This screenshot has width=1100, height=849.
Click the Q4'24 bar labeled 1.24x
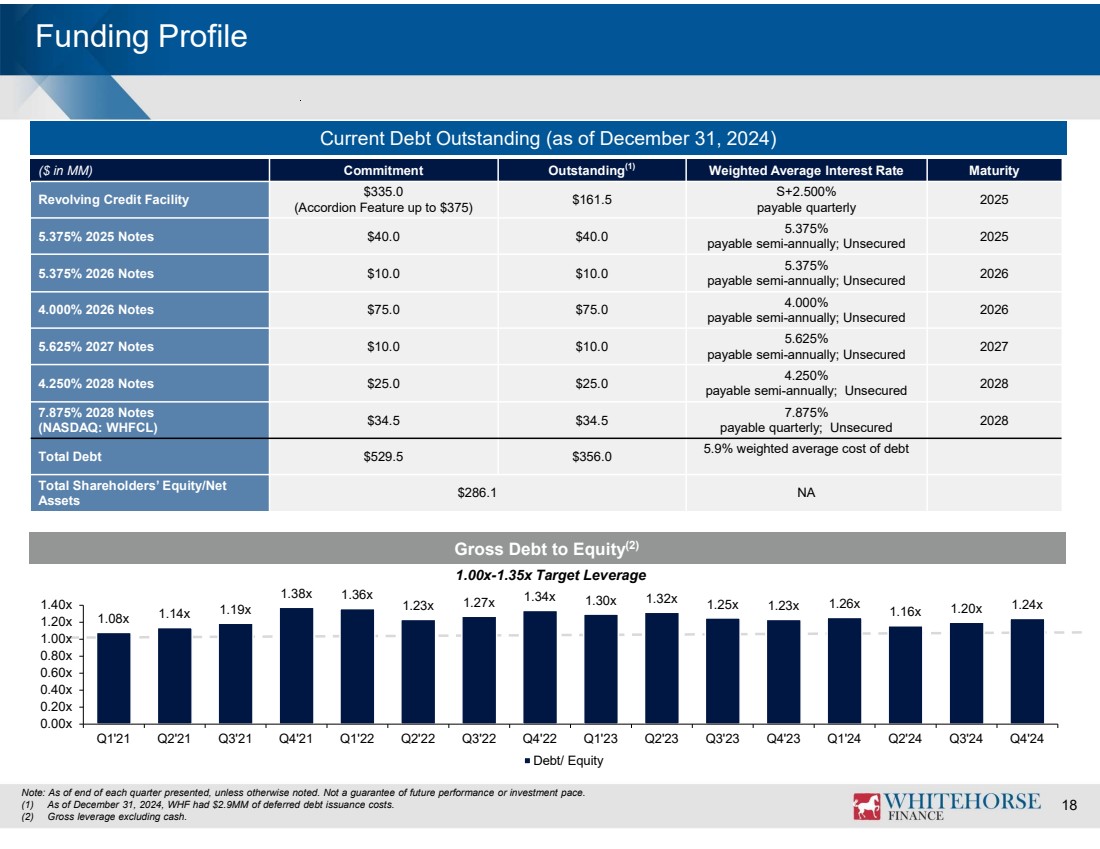click(1027, 671)
